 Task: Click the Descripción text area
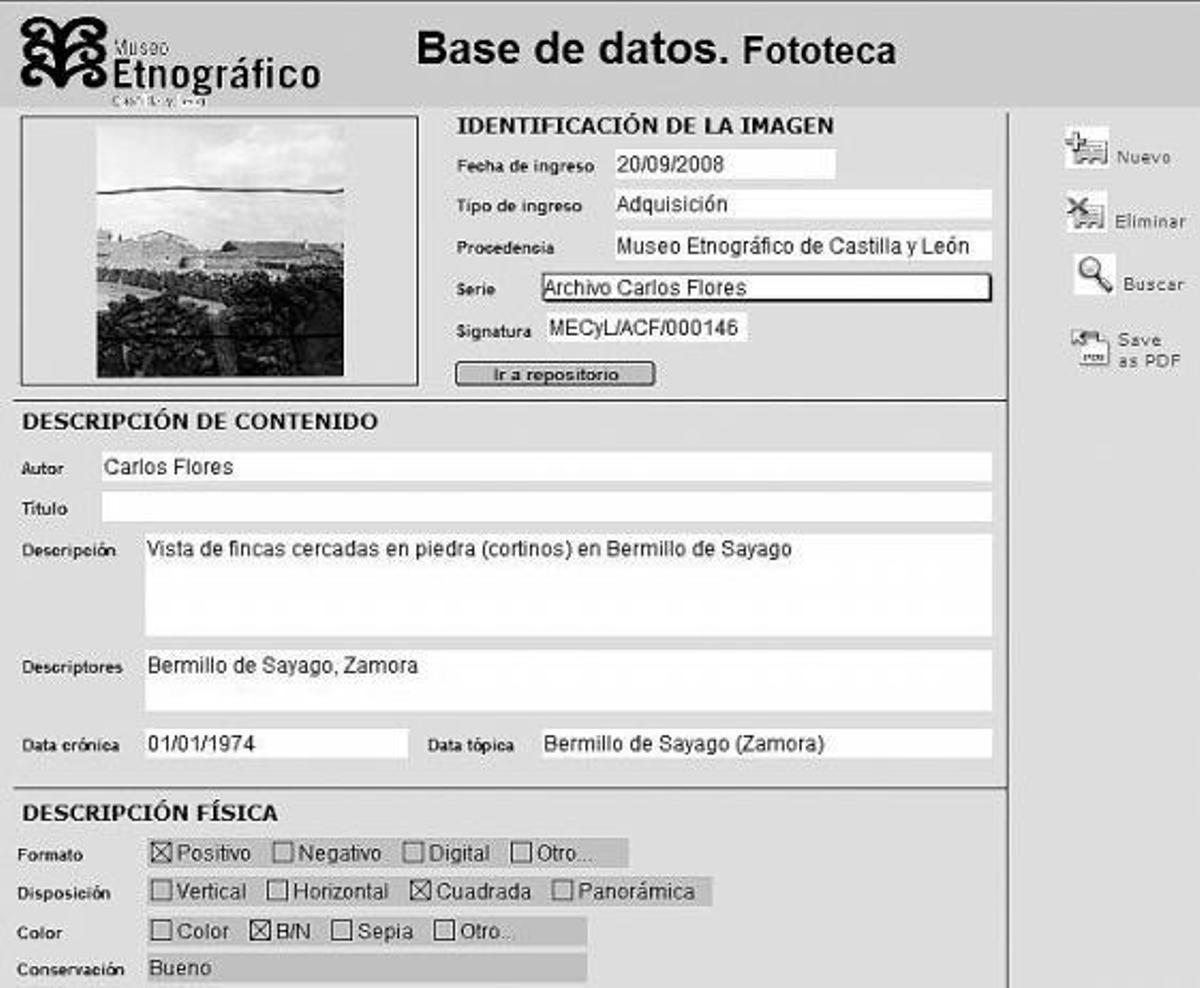pos(568,585)
